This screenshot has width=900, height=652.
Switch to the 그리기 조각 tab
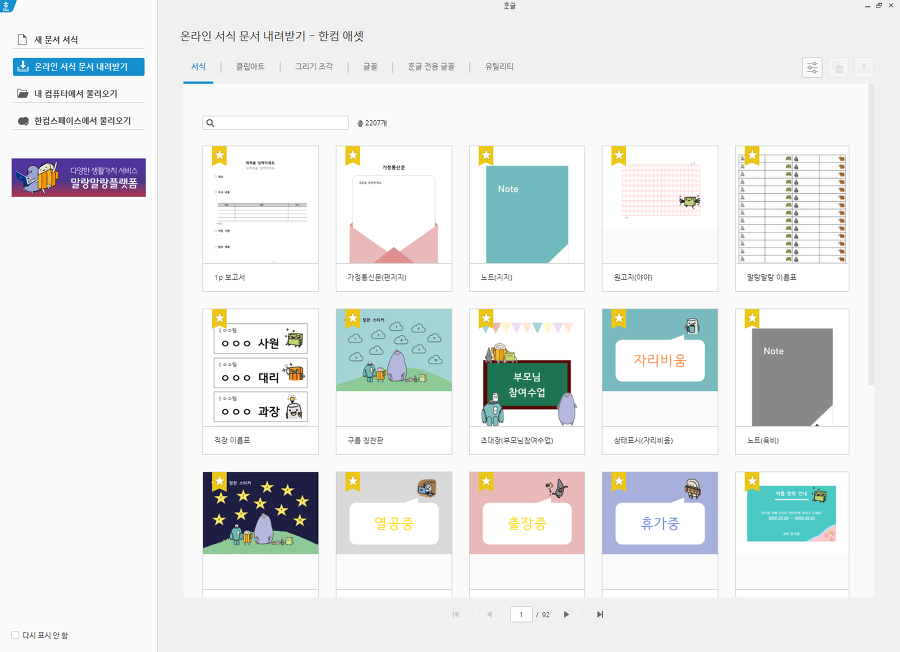(314, 67)
